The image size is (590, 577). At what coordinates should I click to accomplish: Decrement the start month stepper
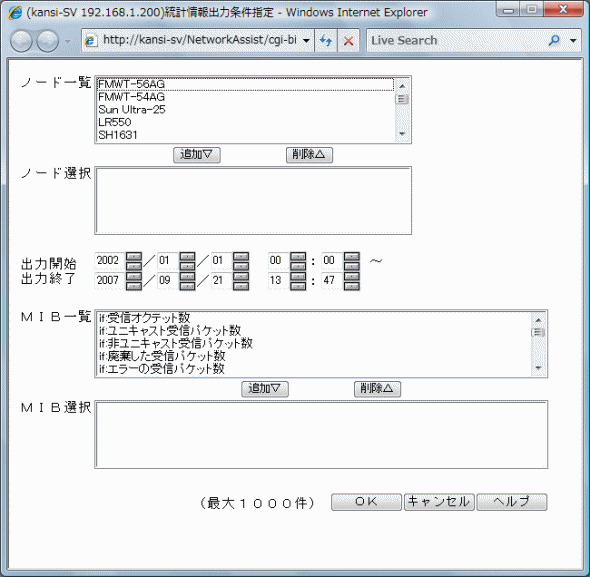coord(187,266)
